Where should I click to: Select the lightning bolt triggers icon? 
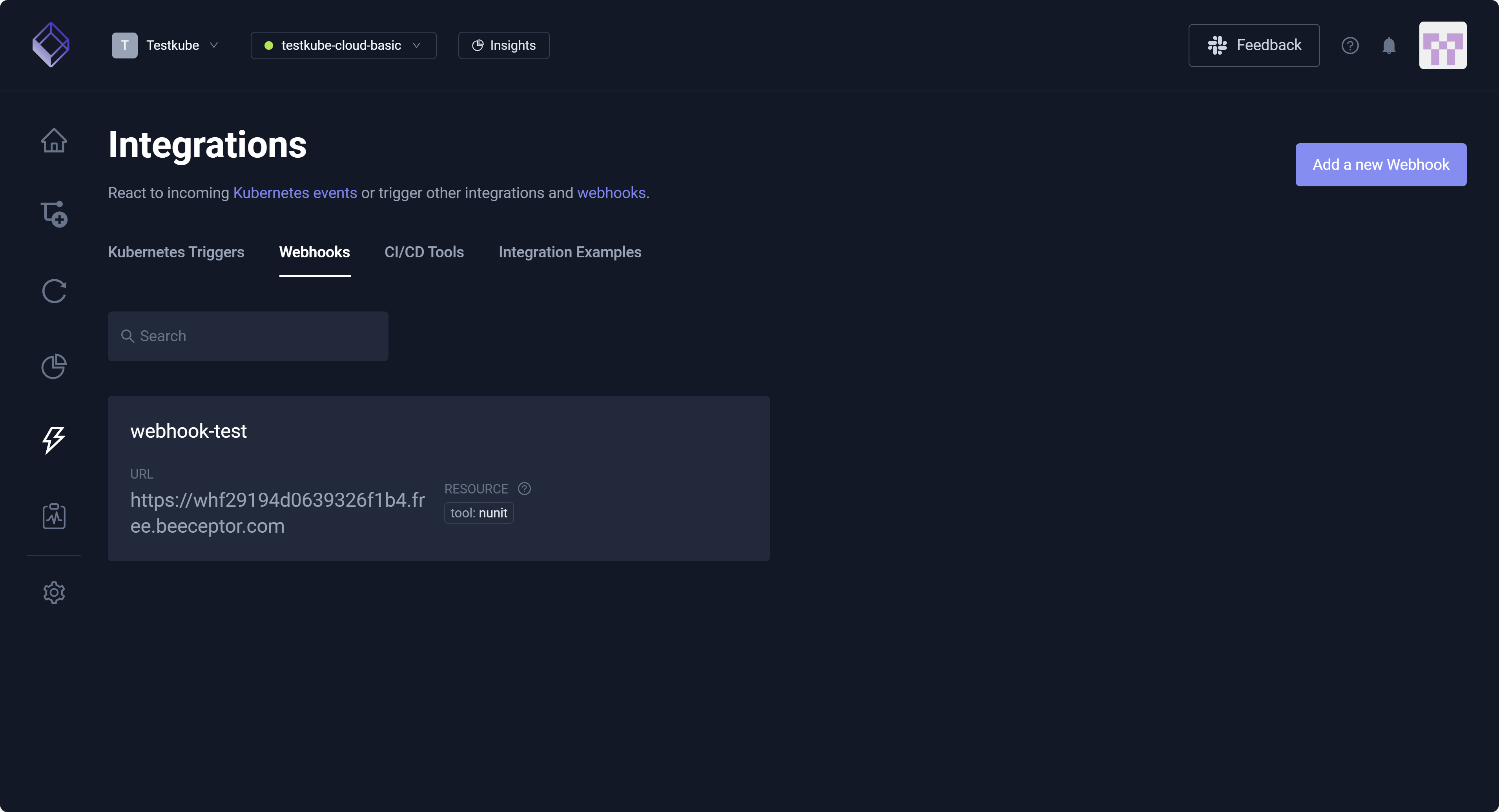tap(53, 440)
